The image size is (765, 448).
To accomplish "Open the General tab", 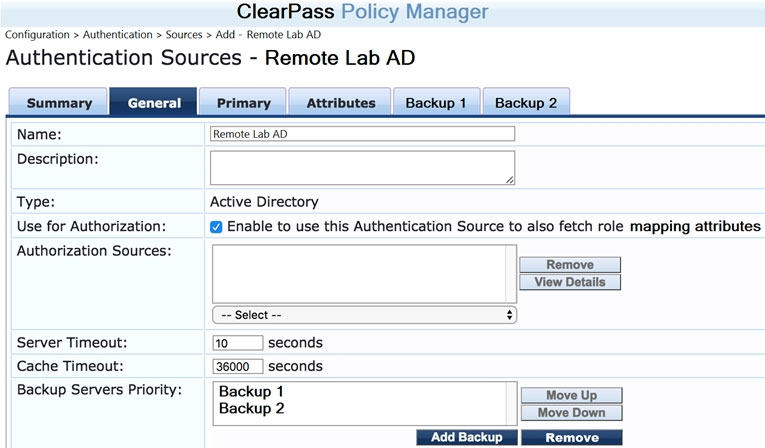I will pos(154,103).
